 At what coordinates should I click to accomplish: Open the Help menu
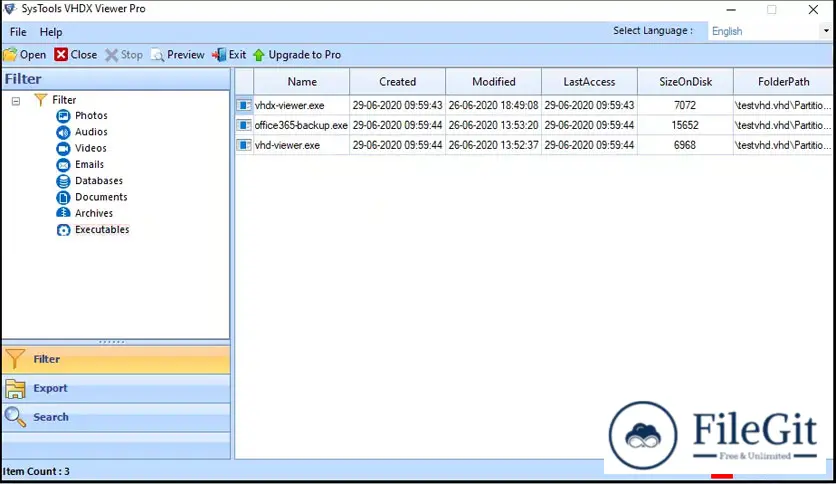tap(51, 32)
